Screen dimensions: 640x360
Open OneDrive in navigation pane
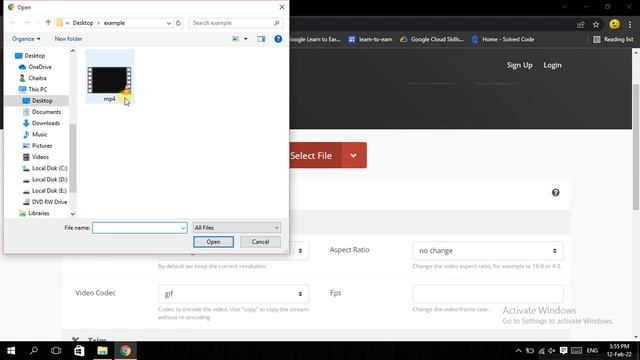[x=40, y=67]
